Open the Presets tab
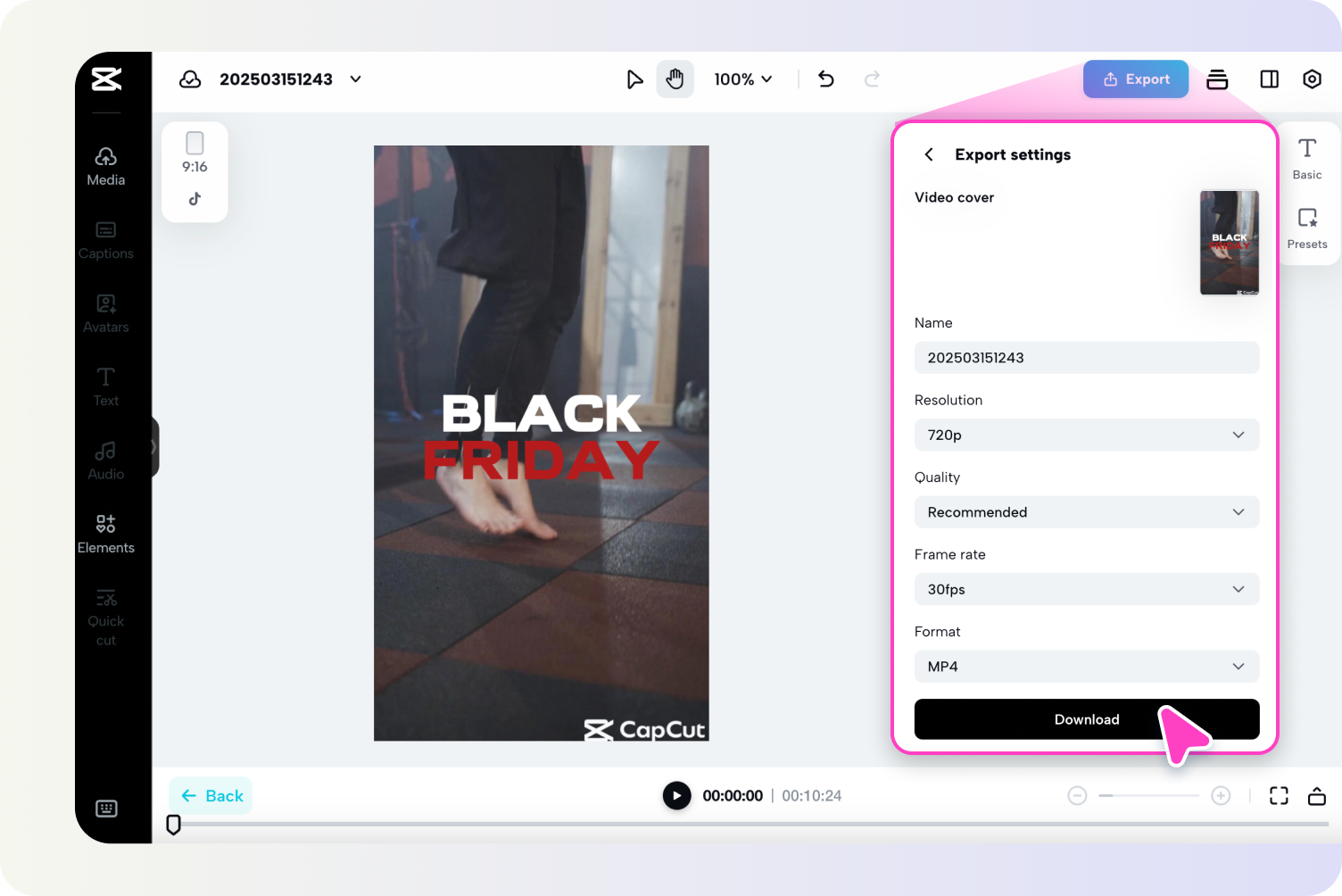Image resolution: width=1342 pixels, height=896 pixels. coord(1307,228)
